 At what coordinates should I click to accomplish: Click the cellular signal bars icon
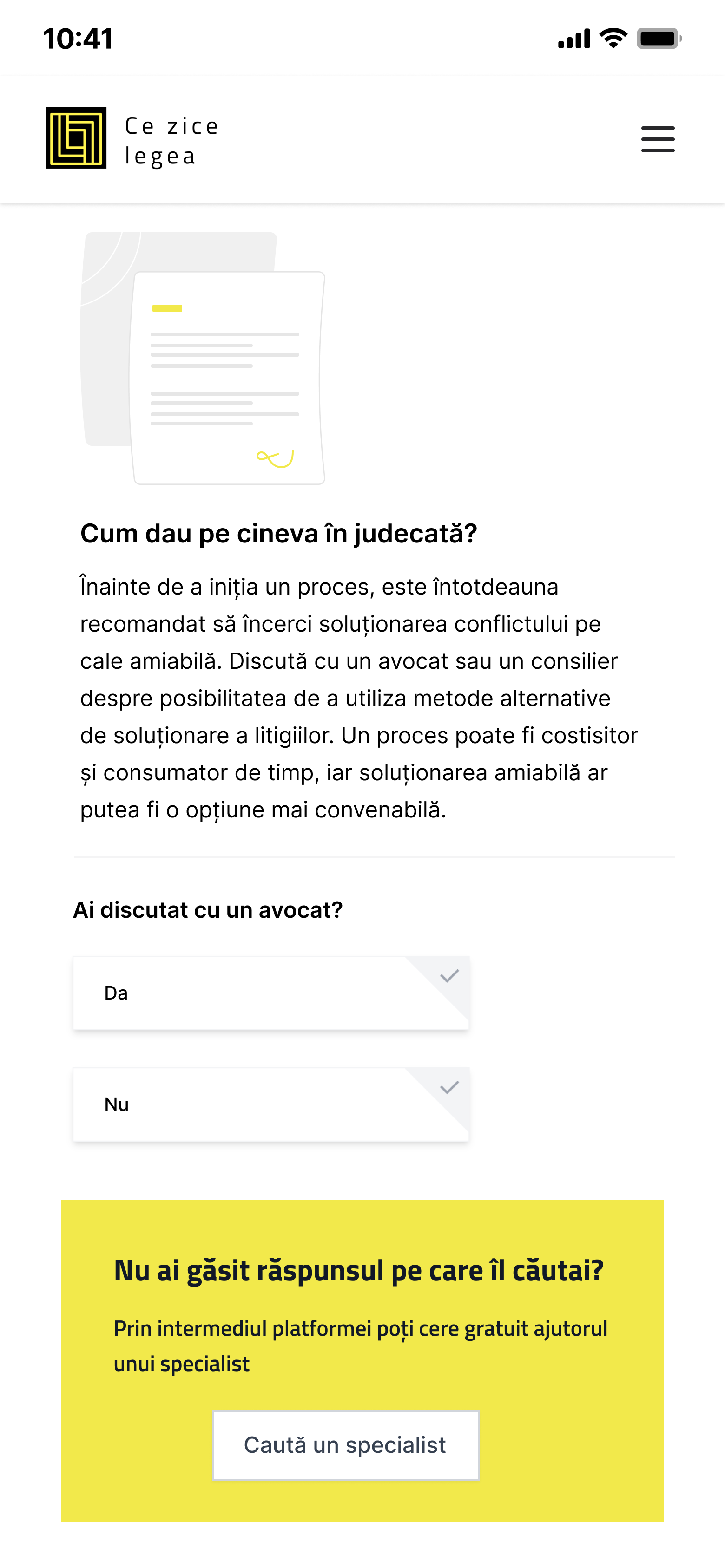coord(574,39)
